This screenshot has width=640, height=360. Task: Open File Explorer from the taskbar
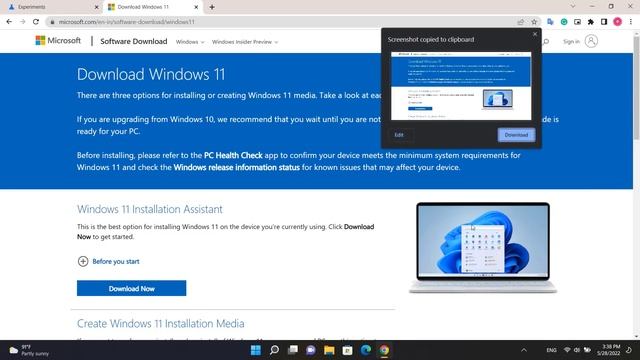pos(329,350)
